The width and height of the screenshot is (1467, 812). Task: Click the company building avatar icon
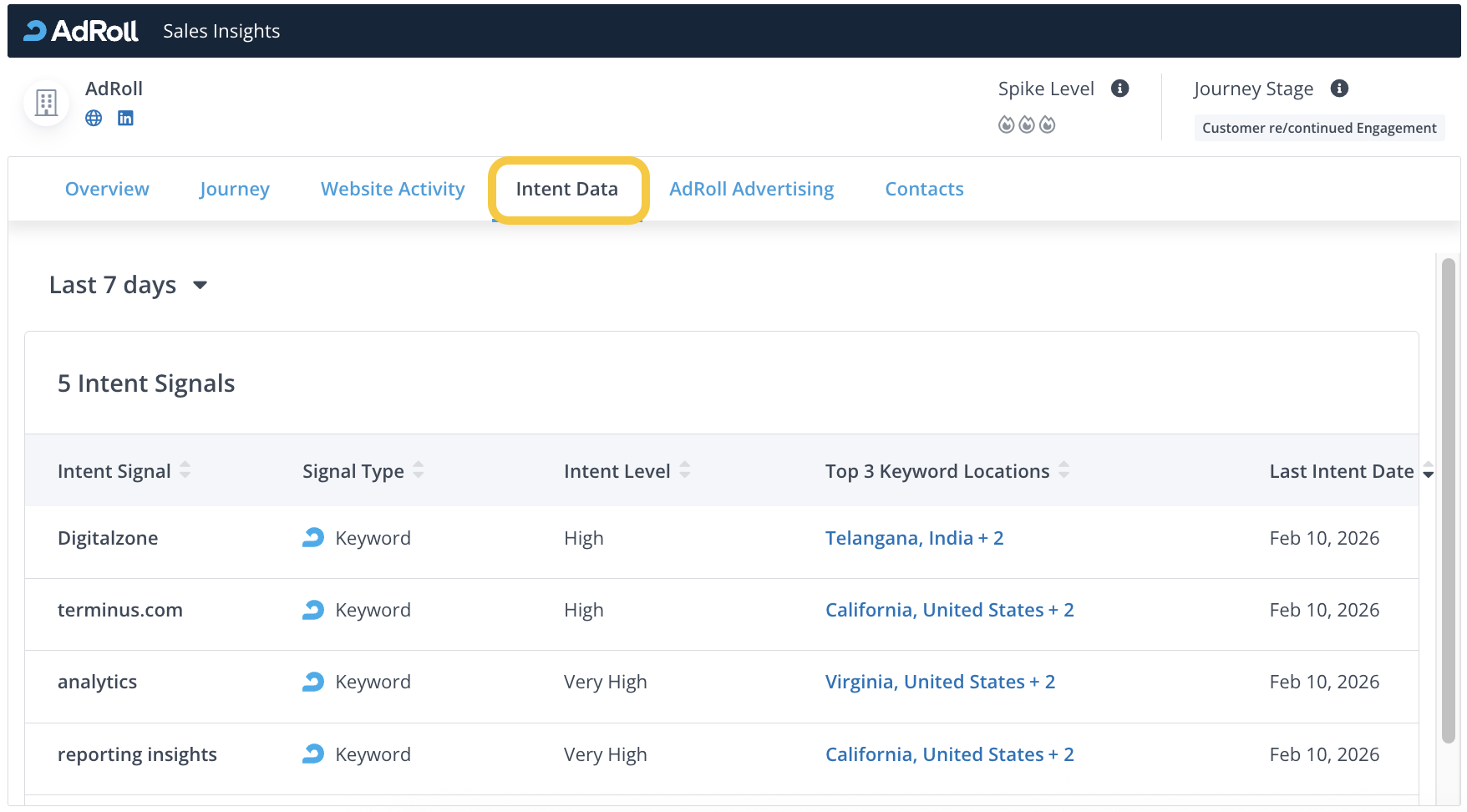pos(46,104)
